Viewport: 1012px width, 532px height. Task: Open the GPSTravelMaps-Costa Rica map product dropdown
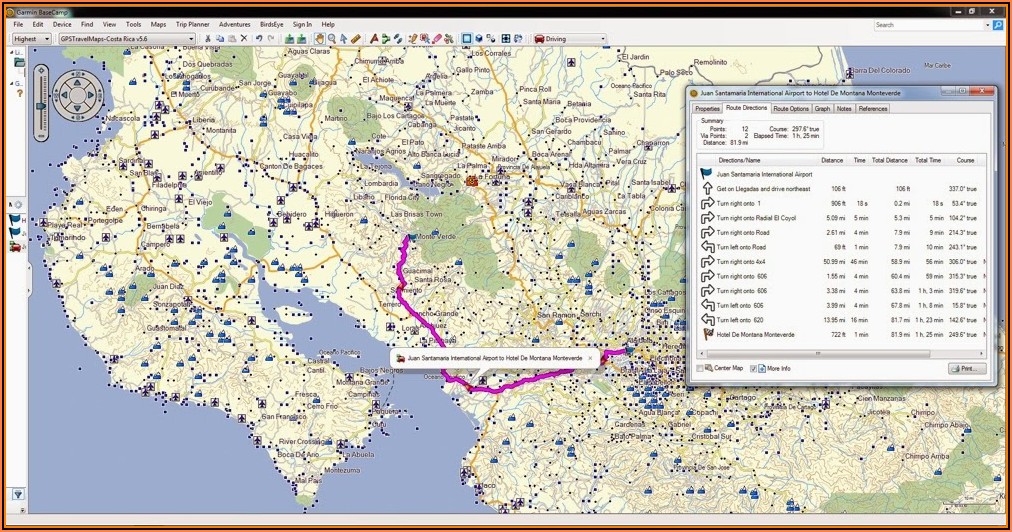(x=127, y=39)
